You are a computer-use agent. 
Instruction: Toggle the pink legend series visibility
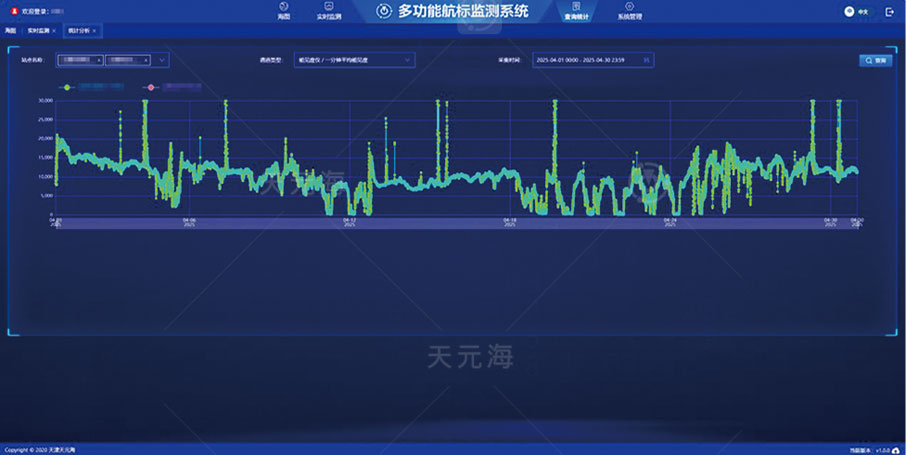point(151,88)
